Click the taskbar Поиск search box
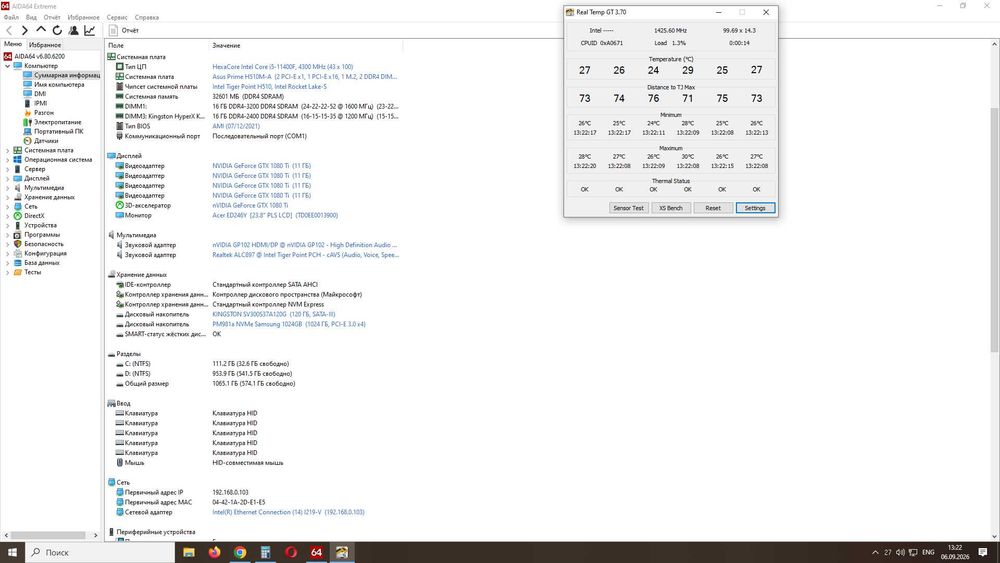Screen dimensions: 1000x563 (x=100, y=552)
